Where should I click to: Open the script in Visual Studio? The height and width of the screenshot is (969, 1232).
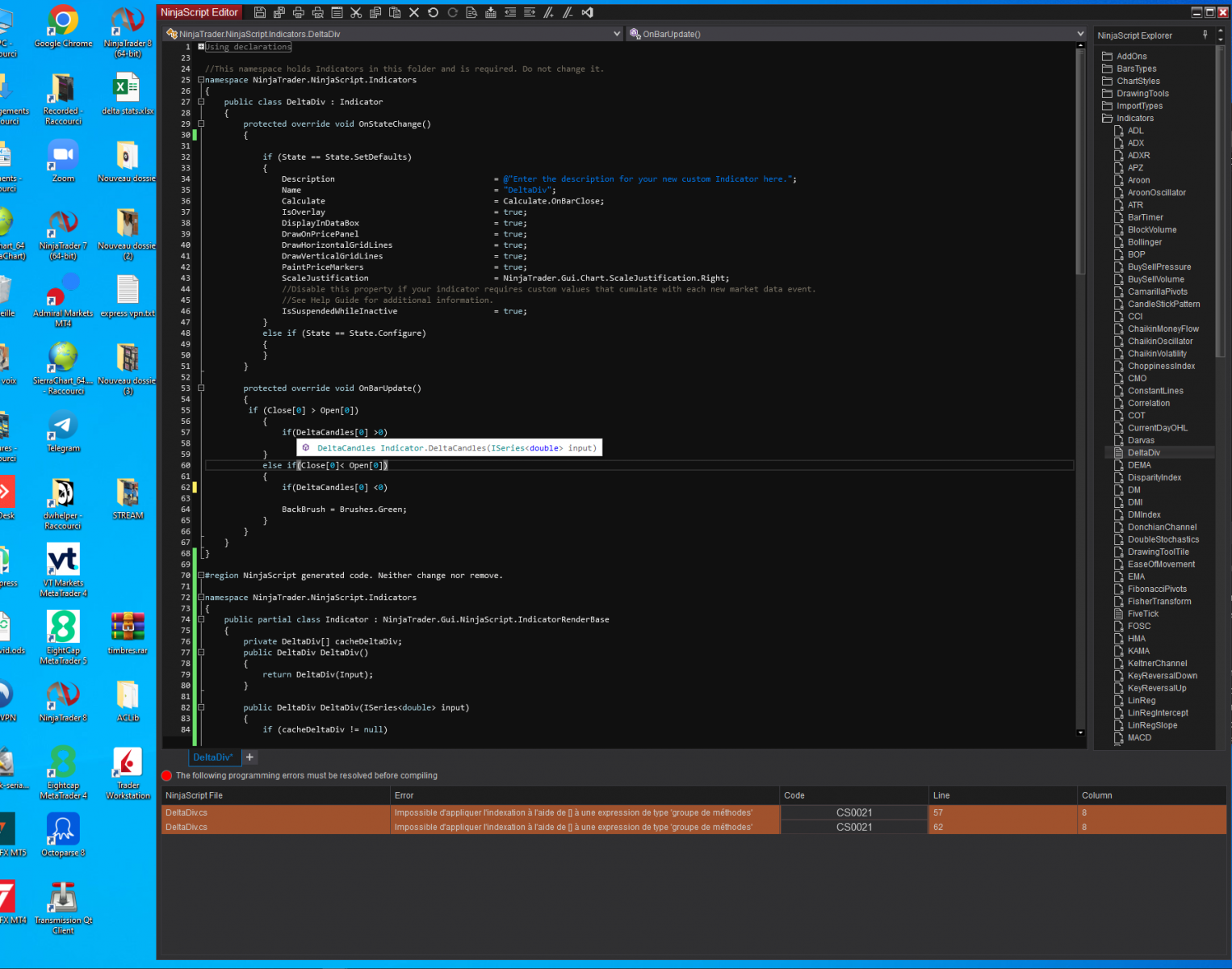[588, 12]
